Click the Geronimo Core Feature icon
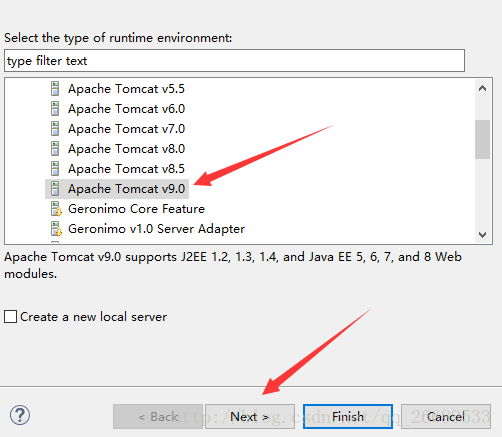Viewport: 502px width, 437px height. [56, 209]
